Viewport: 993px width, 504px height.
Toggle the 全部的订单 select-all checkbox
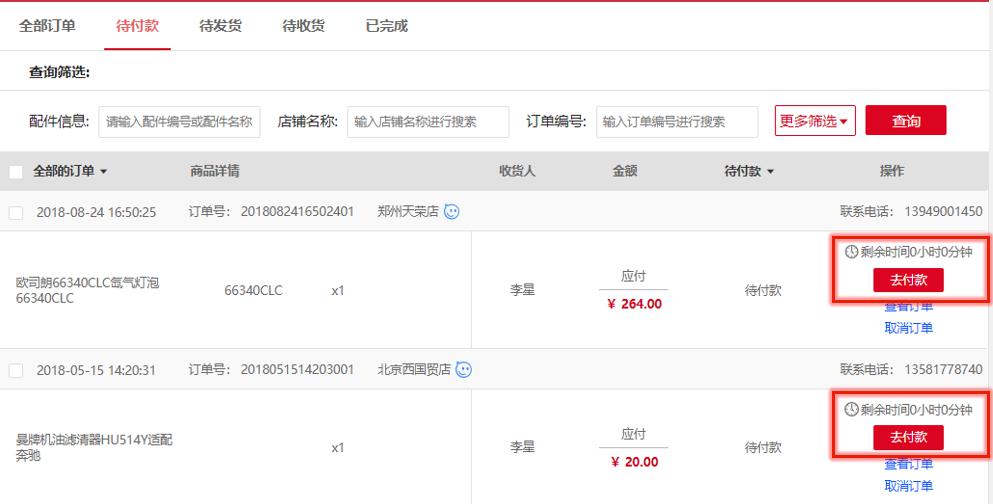point(16,172)
